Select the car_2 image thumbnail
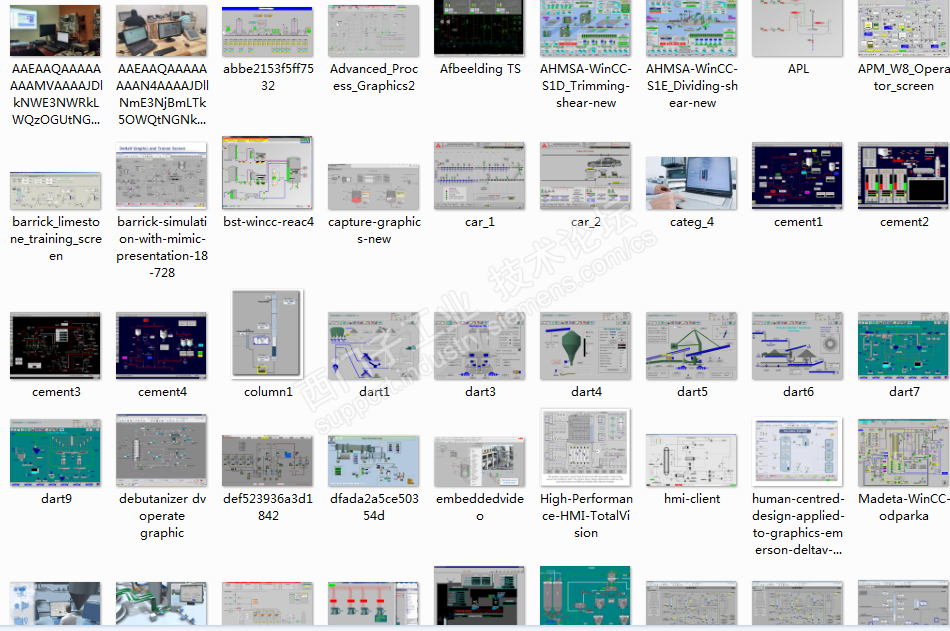Screen dimensions: 950x631 tap(585, 176)
